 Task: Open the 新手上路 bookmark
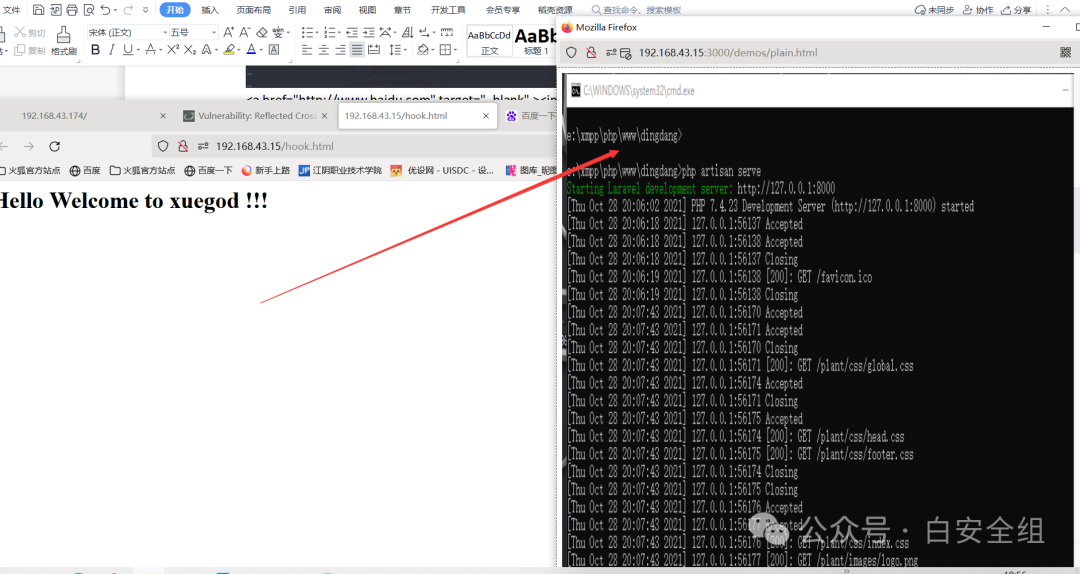tap(265, 170)
